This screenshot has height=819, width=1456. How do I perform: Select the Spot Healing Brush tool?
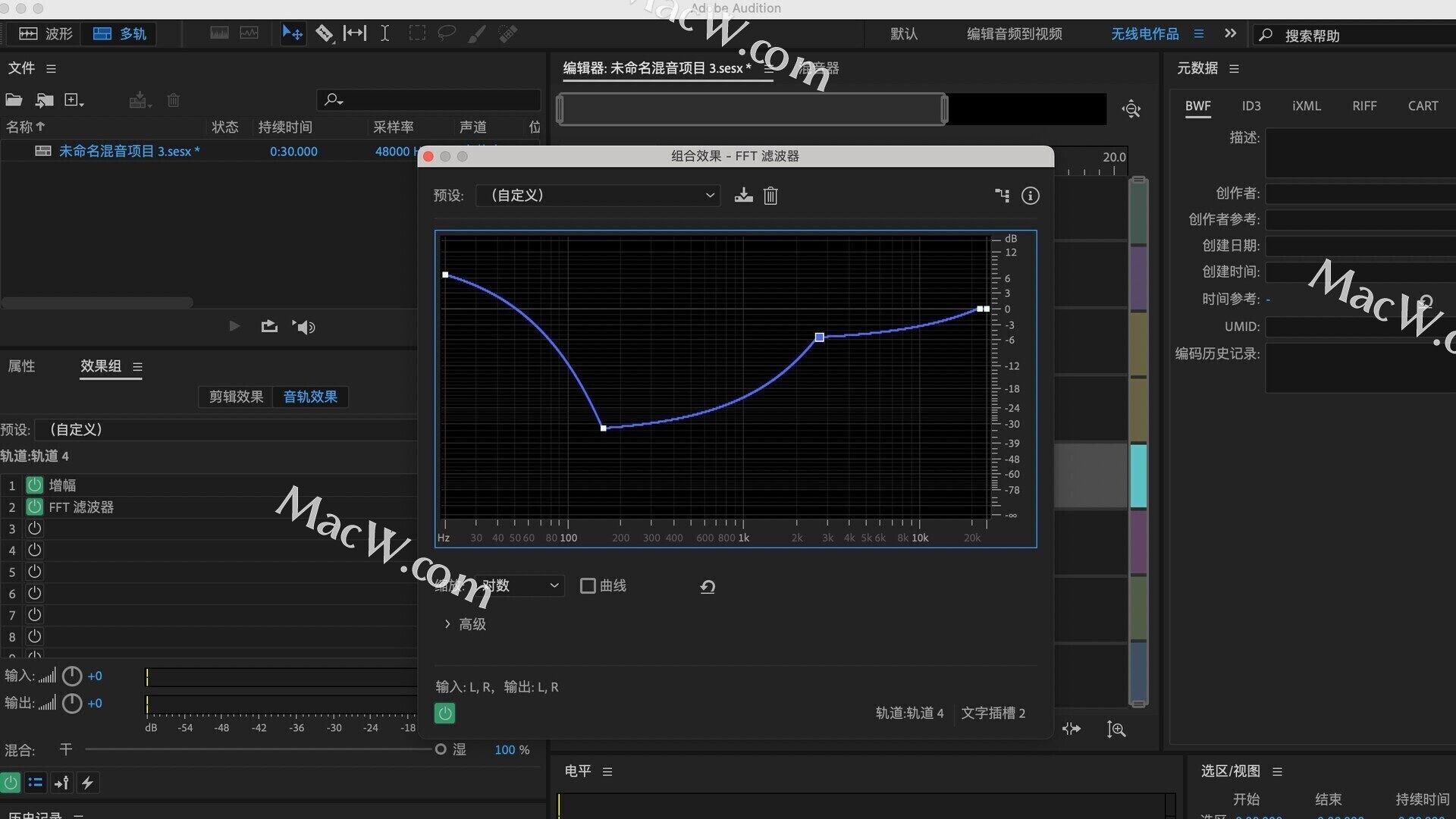507,33
